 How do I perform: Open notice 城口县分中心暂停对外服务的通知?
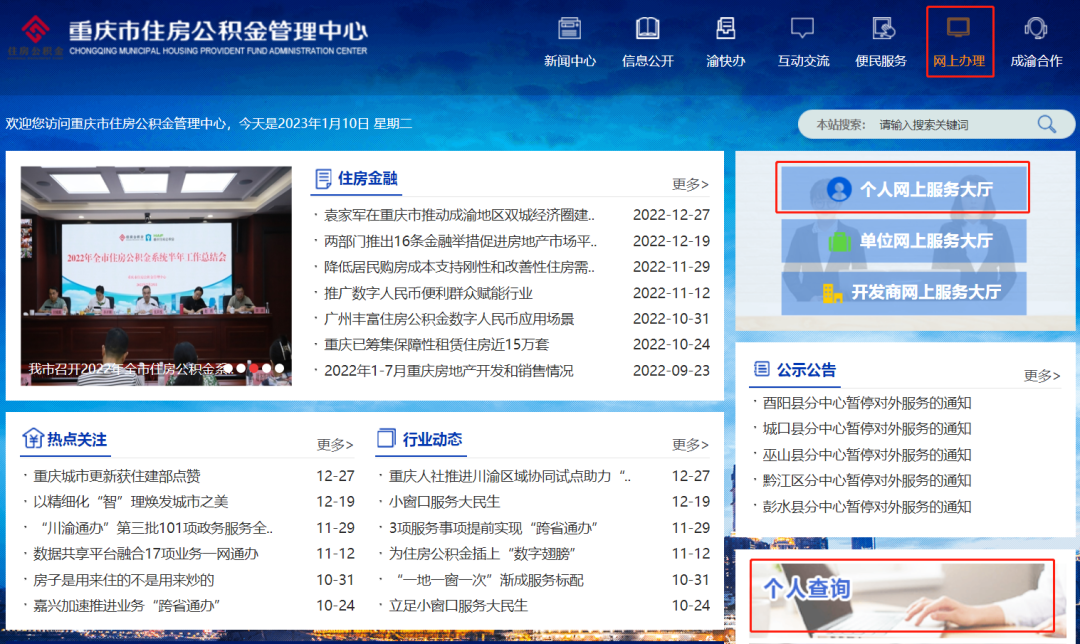(866, 428)
